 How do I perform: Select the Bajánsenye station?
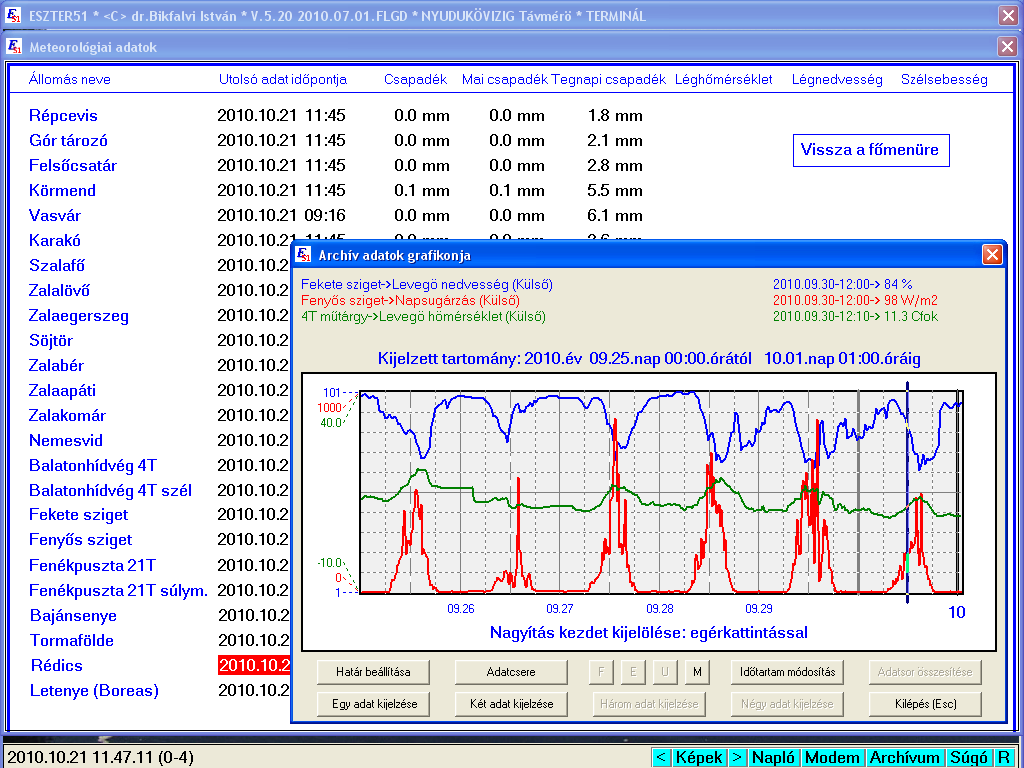[73, 616]
